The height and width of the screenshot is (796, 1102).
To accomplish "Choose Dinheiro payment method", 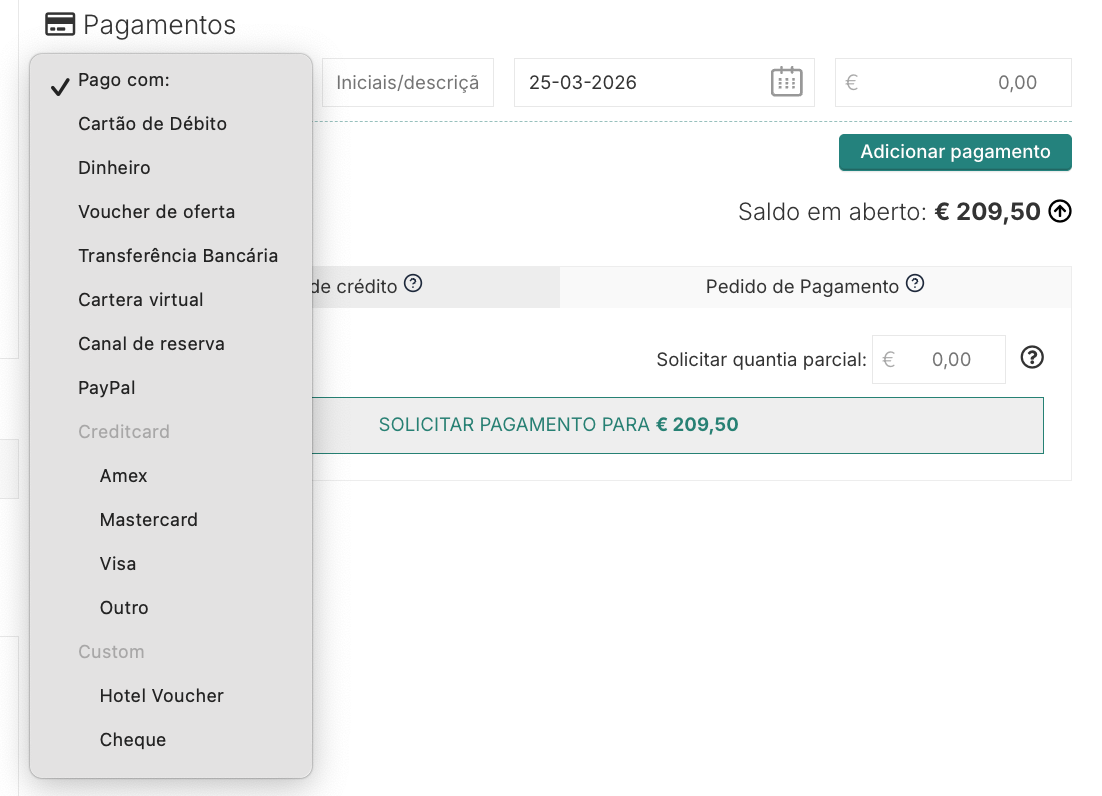I will point(171,168).
